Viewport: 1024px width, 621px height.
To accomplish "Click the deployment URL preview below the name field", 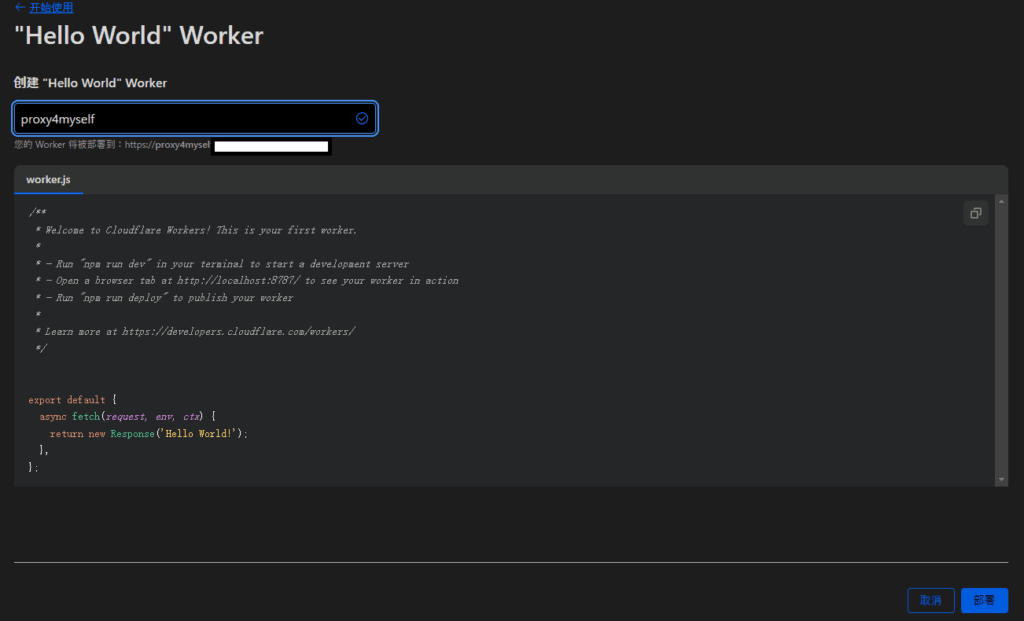I will coord(170,145).
